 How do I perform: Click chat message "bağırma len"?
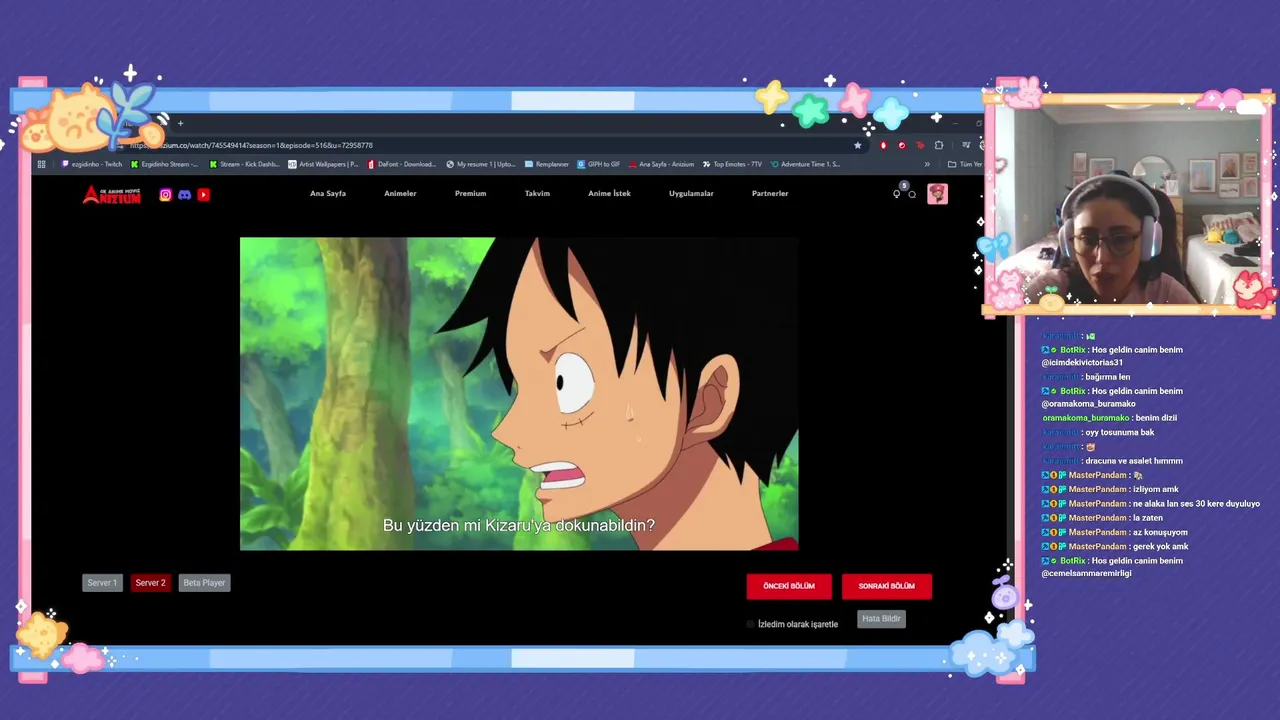click(x=1108, y=377)
